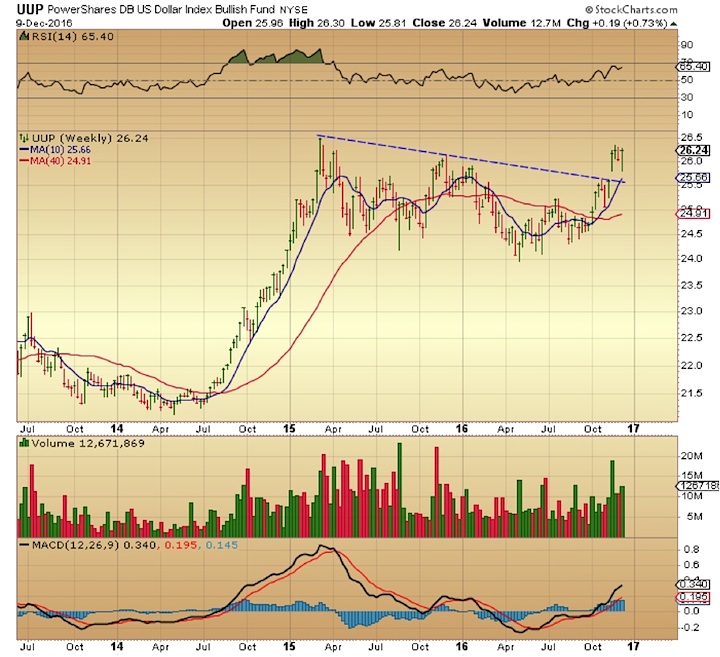Screen dimensions: 720x657
Task: Click the 26.24 price tag on right axis
Action: (693, 150)
